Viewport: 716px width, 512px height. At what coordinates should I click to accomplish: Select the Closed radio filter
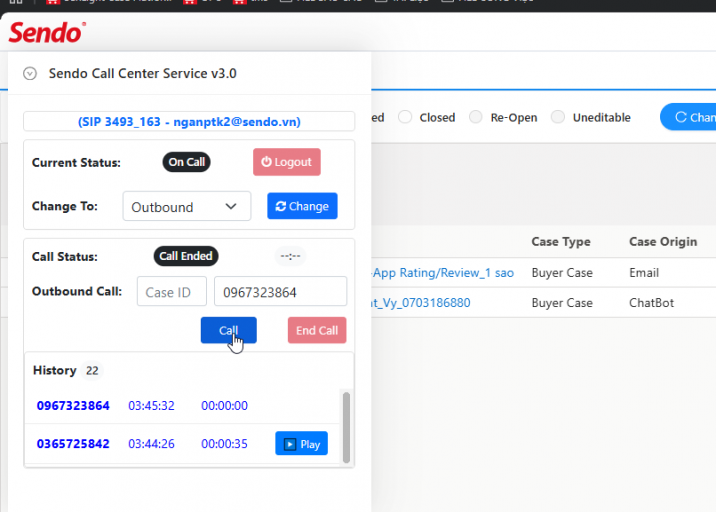click(x=405, y=117)
